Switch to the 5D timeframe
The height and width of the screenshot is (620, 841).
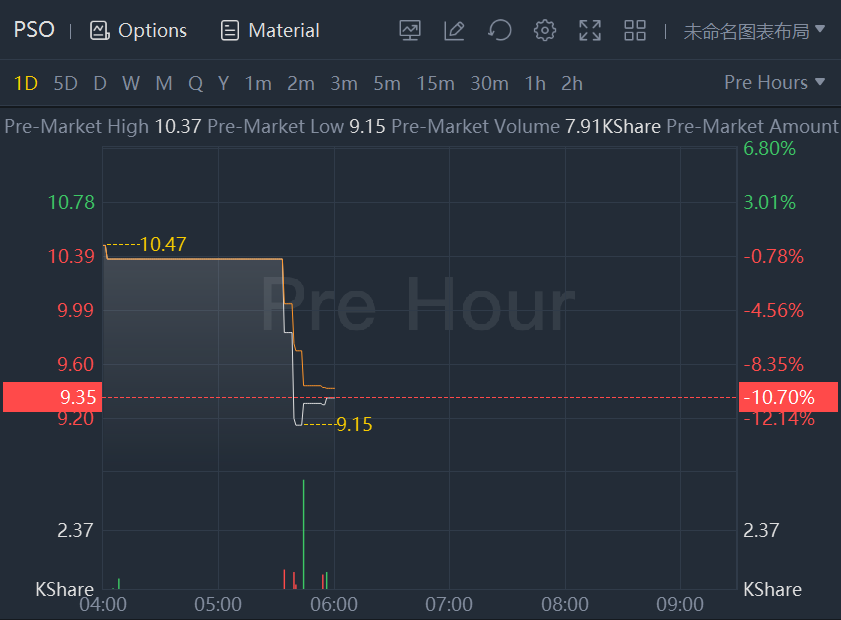(65, 83)
